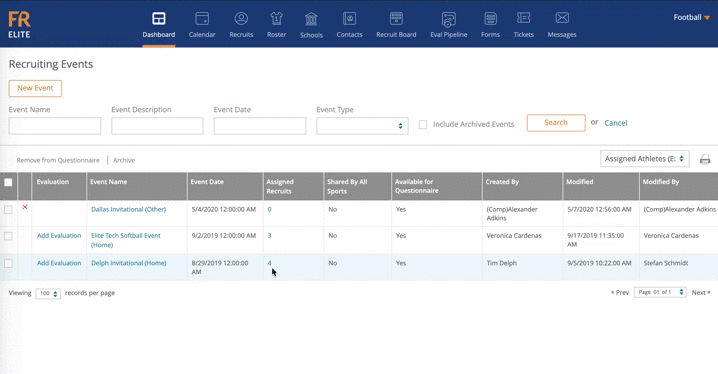Open the Tickets icon
This screenshot has width=718, height=374.
[x=523, y=18]
